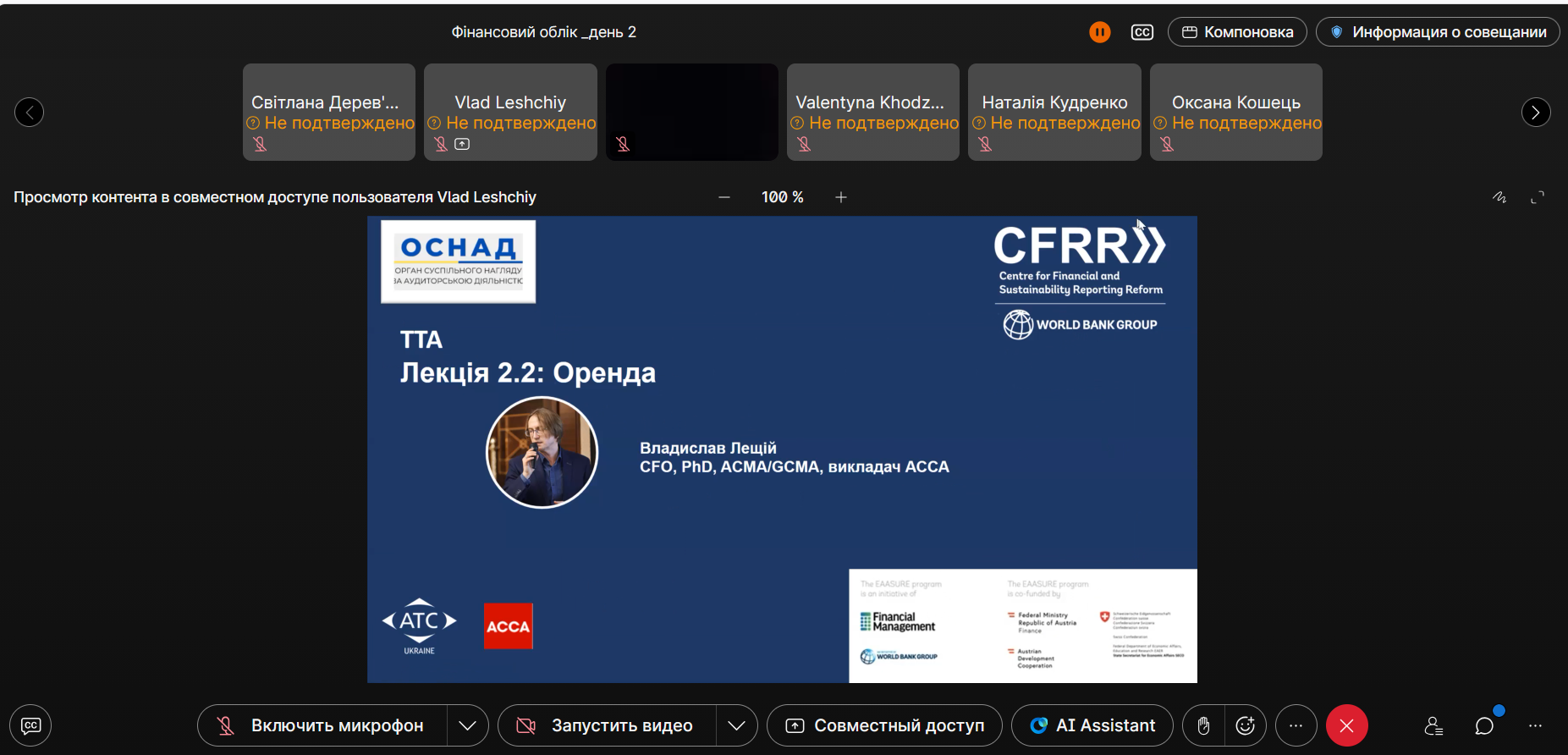Select Vlad Leshchiy participant thumbnail
Screen dimensions: 1568x755
tap(510, 112)
